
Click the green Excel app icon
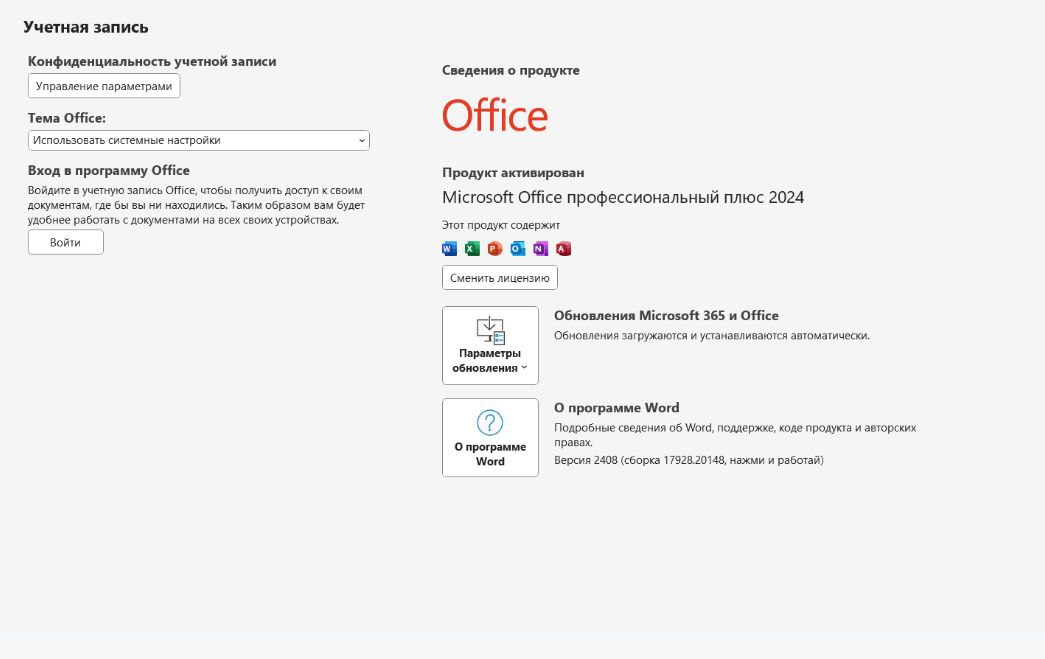point(472,248)
